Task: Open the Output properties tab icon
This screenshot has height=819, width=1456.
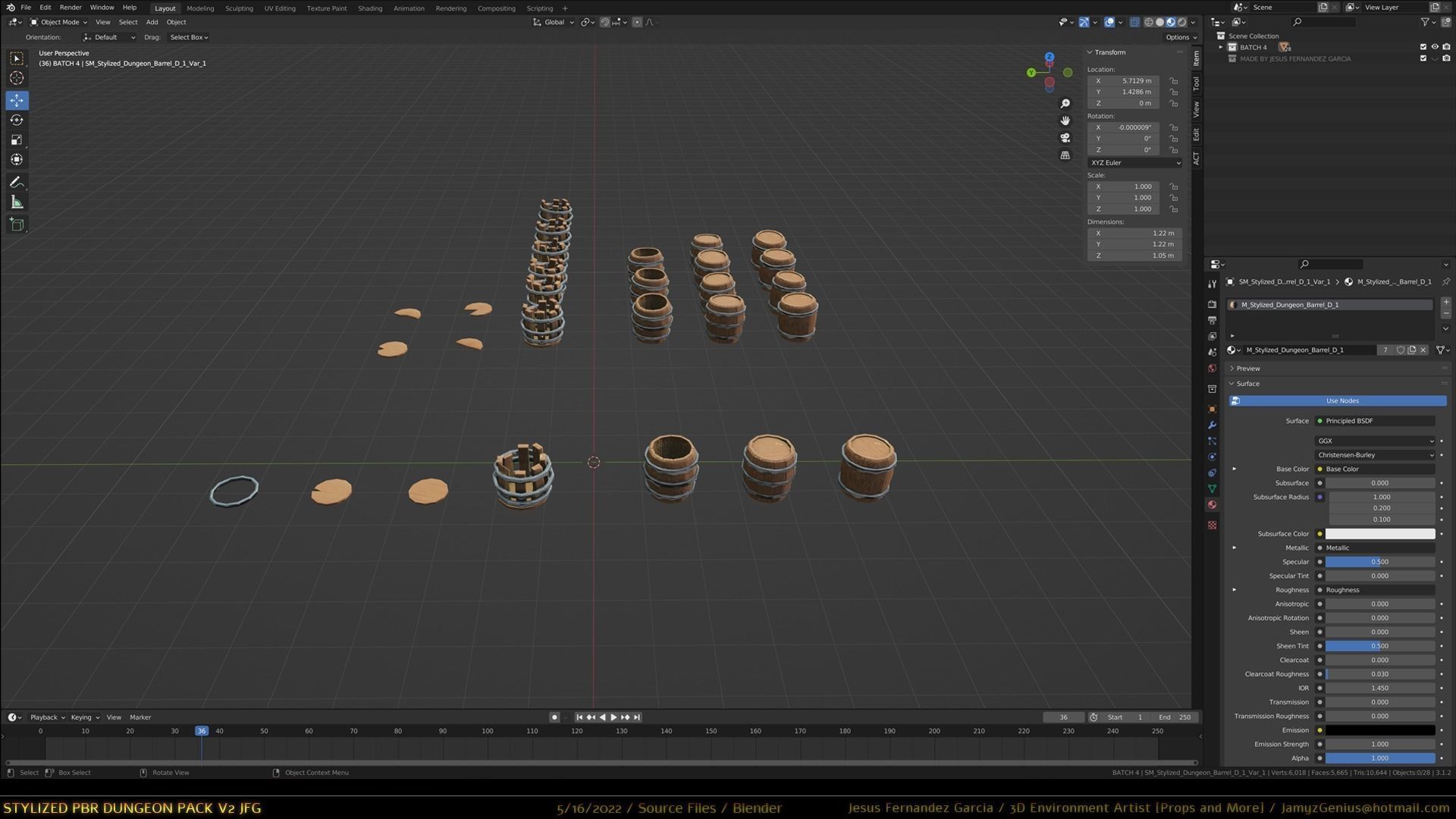Action: tap(1212, 320)
